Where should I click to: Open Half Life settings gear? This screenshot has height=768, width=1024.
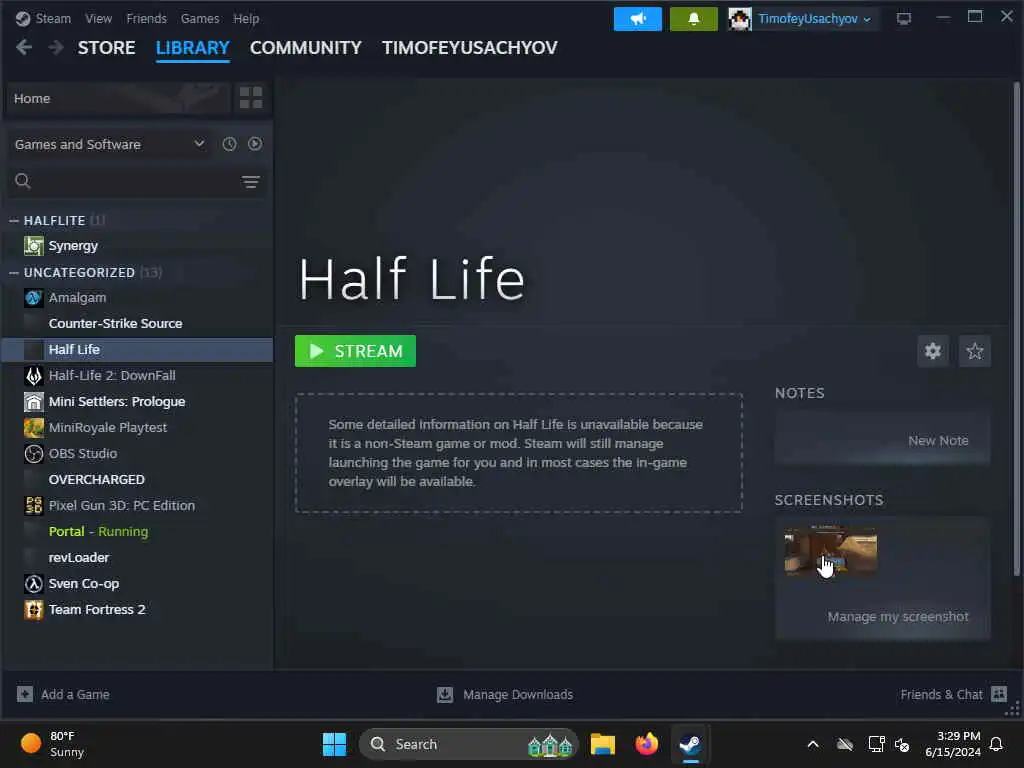[933, 351]
